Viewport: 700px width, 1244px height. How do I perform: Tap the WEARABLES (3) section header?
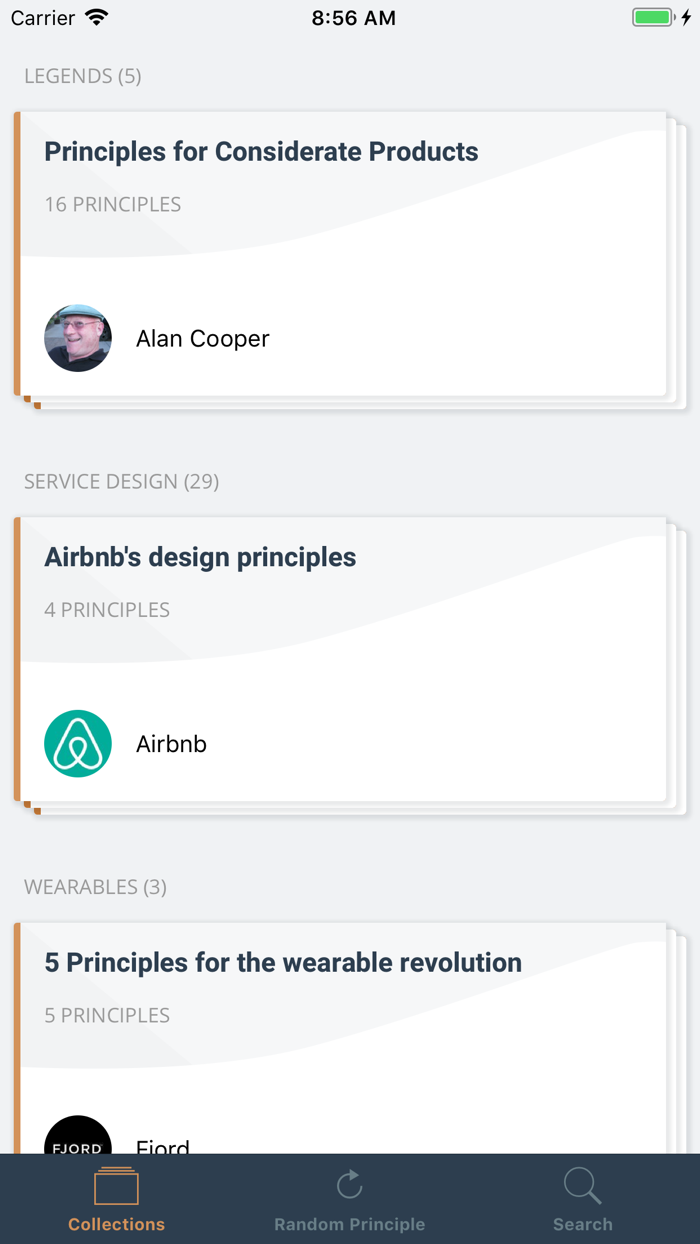click(x=95, y=887)
